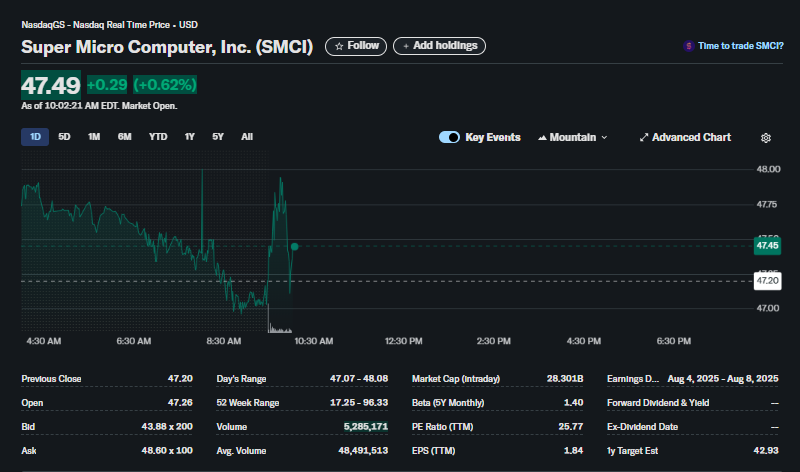Click the mountain chart type icon
Image resolution: width=800 pixels, height=472 pixels.
click(x=542, y=137)
